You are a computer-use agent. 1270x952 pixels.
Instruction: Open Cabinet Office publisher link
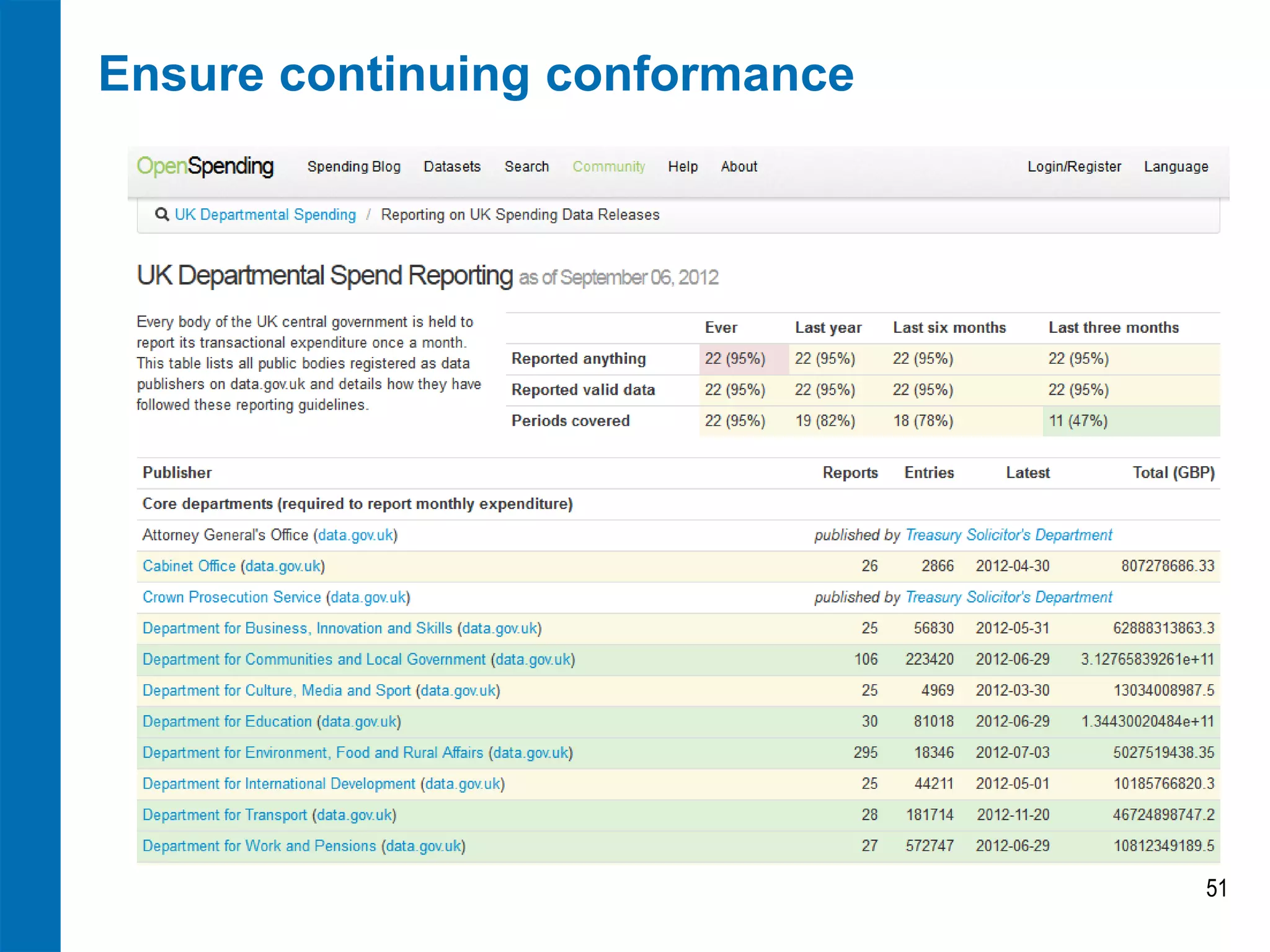click(189, 566)
